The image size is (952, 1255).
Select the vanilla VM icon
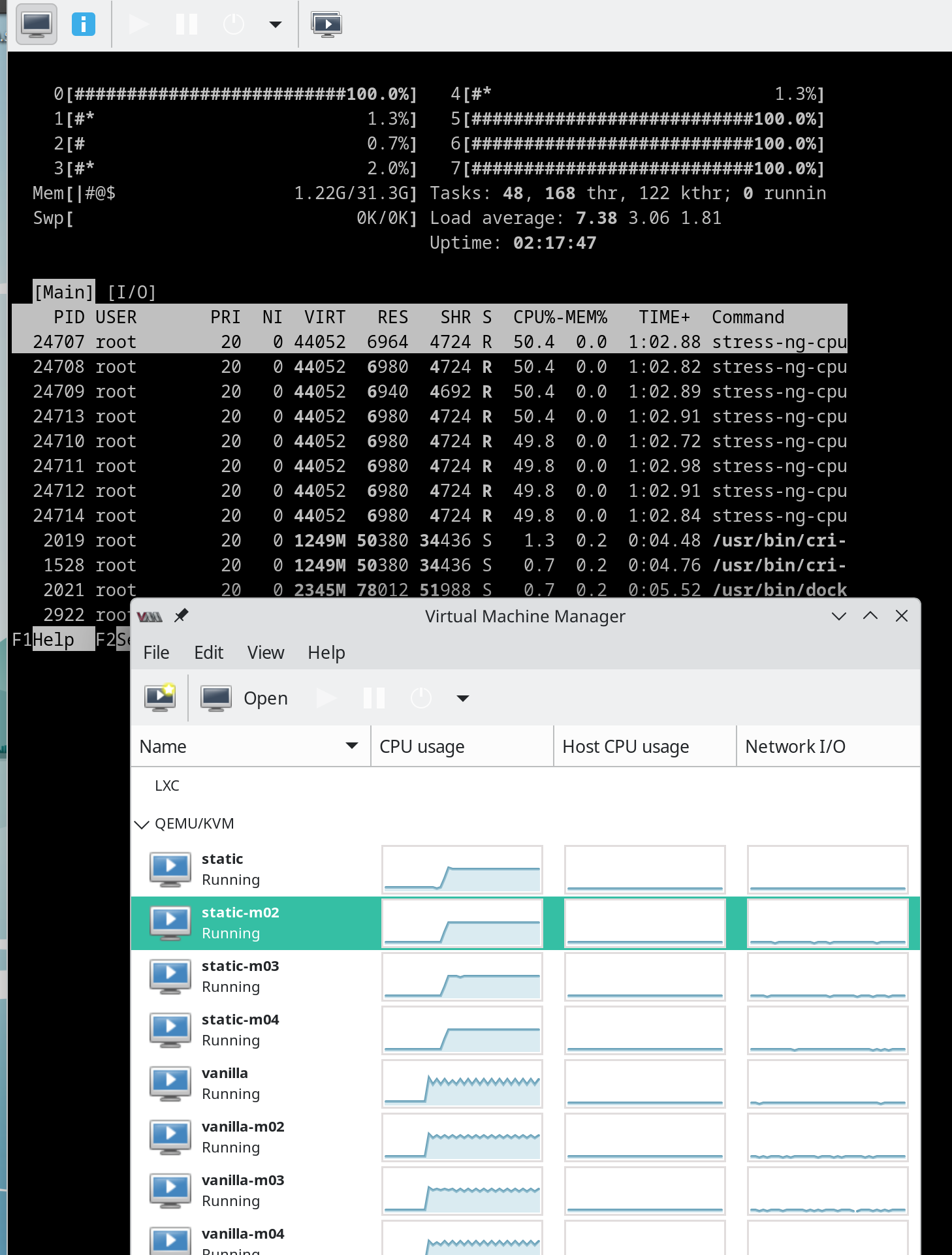[x=170, y=1083]
